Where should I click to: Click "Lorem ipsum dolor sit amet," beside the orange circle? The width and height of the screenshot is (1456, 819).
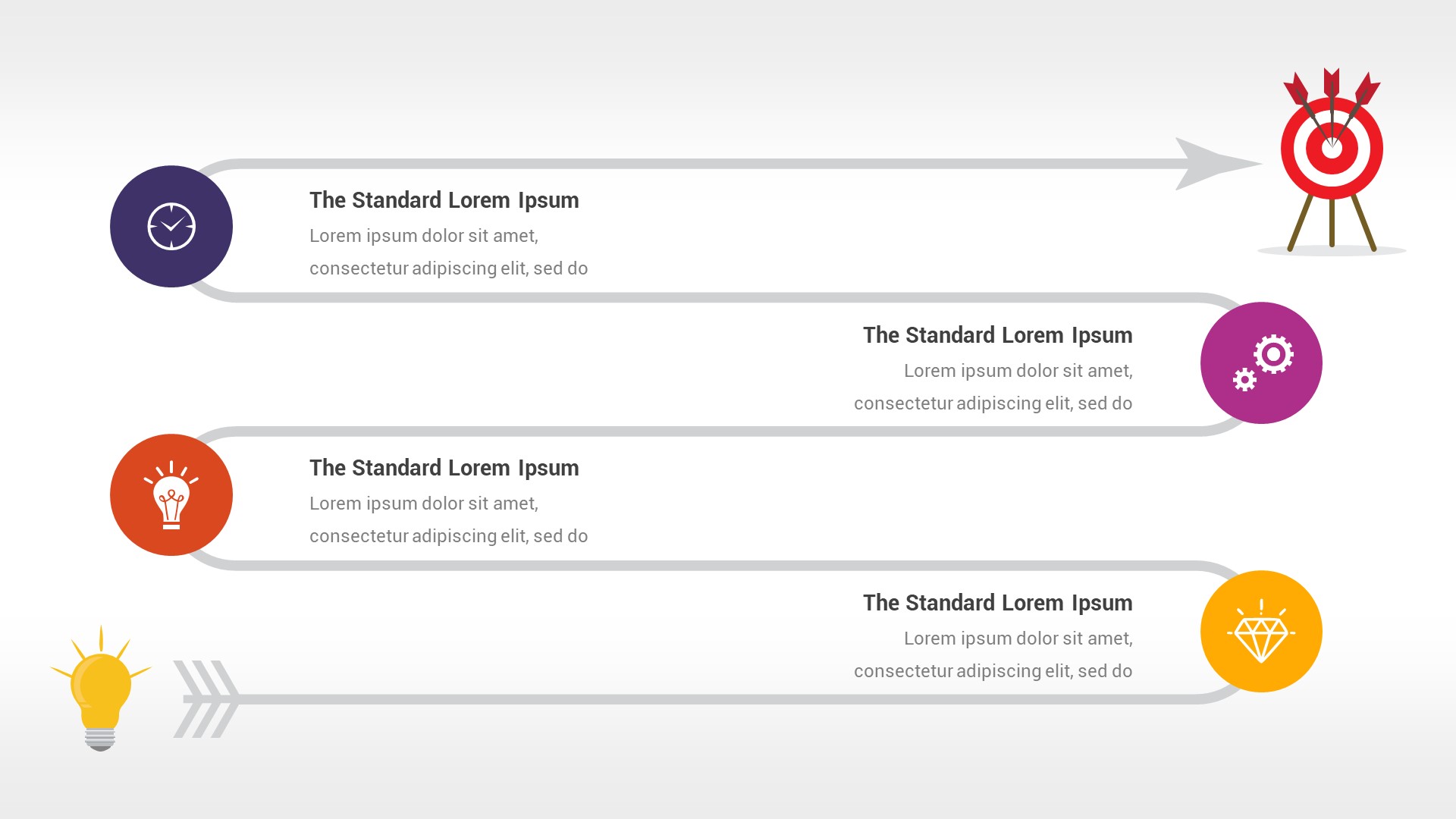(423, 504)
